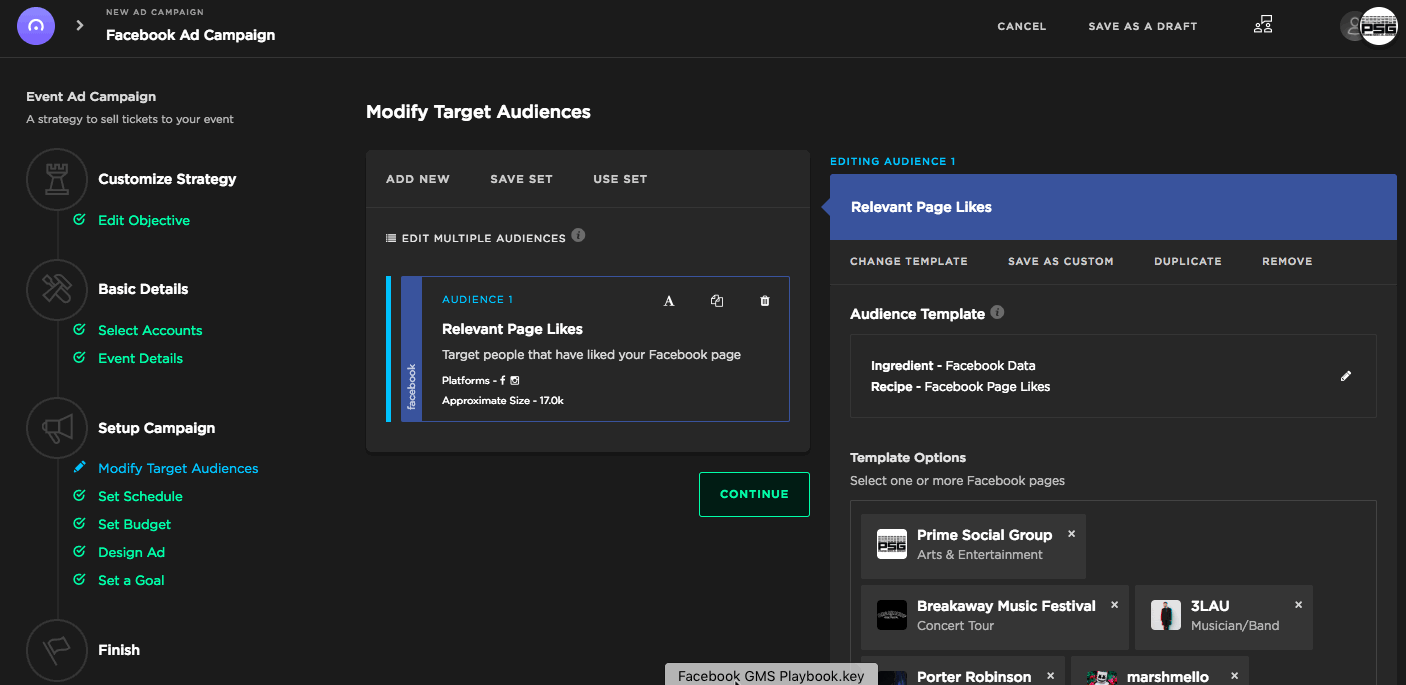Click the 3LAU page thumbnail
Screen dimensions: 1406x685
click(x=1166, y=615)
